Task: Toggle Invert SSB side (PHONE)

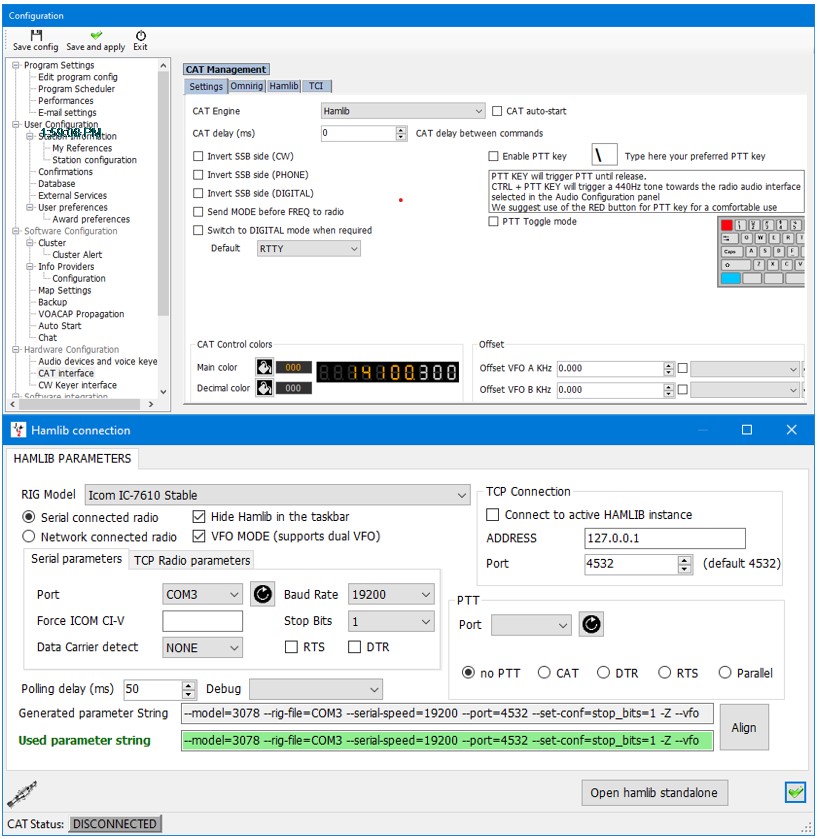Action: click(x=198, y=175)
